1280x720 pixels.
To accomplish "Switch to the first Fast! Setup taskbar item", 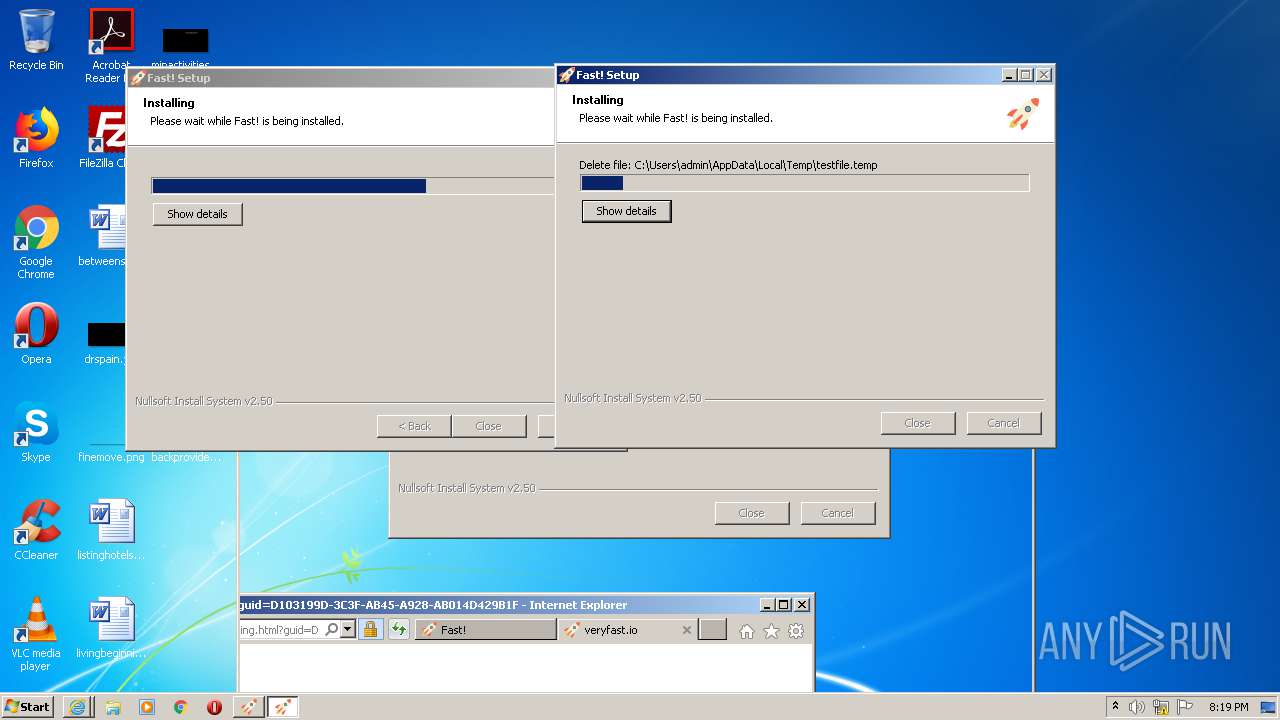I will [249, 707].
